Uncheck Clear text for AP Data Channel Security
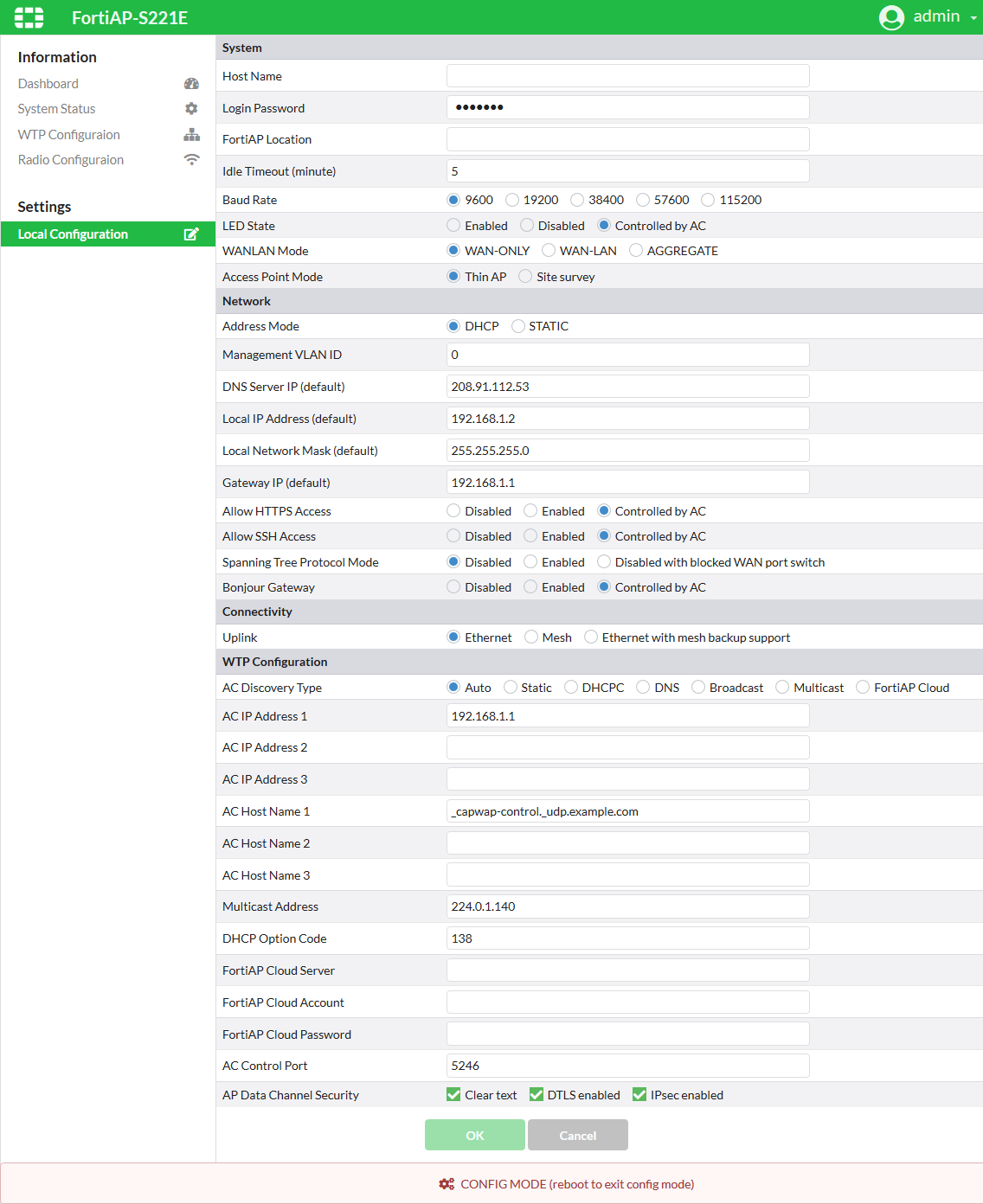The height and width of the screenshot is (1204, 983). 453,1094
